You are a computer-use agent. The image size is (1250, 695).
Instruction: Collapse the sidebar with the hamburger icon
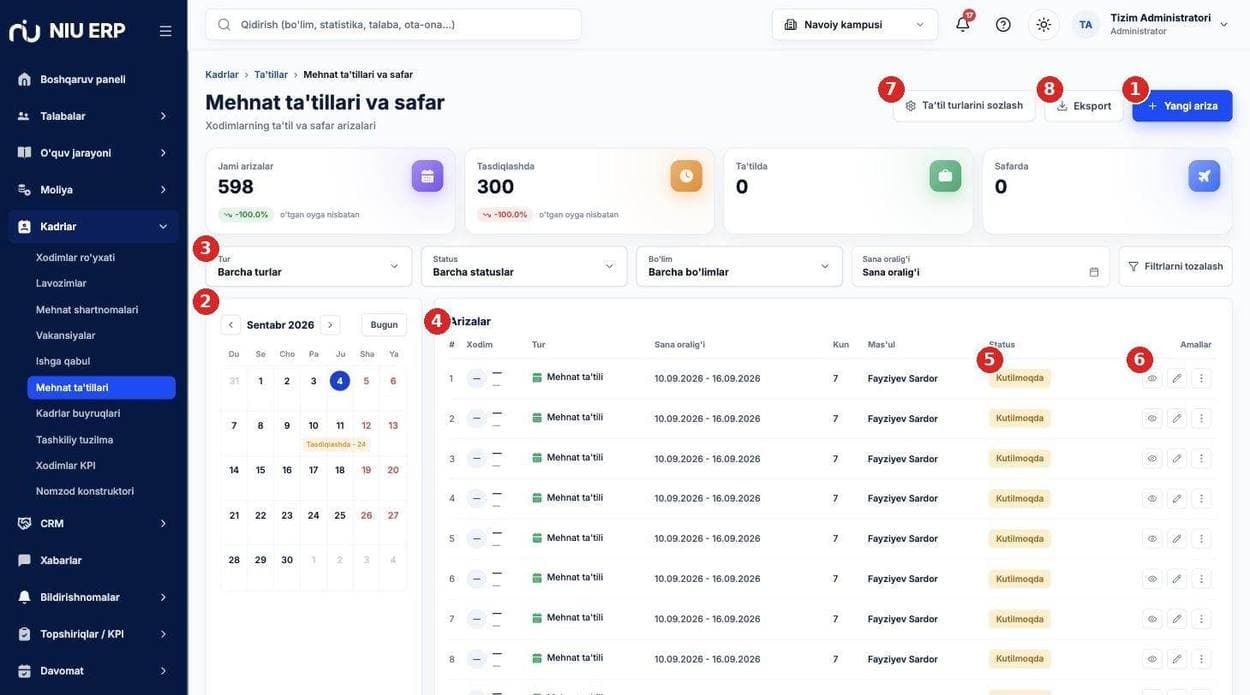pyautogui.click(x=165, y=31)
